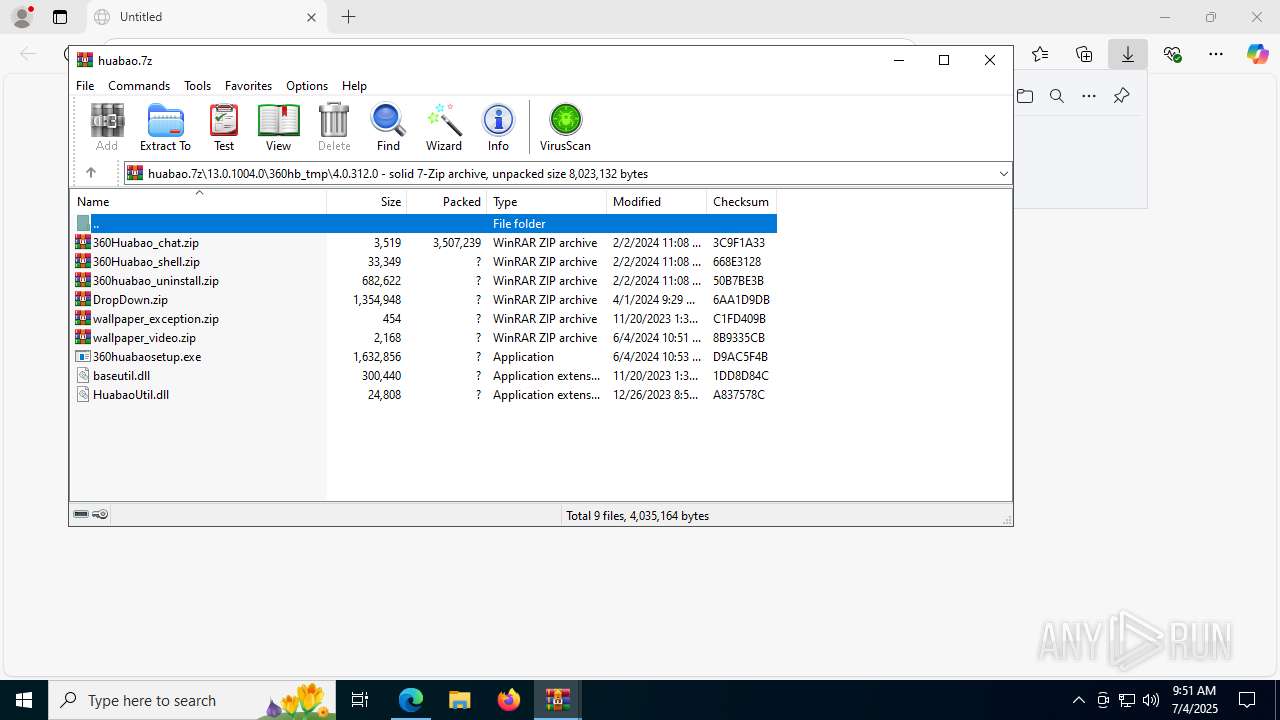Sort by Checksum column header
The height and width of the screenshot is (720, 1280).
click(x=741, y=201)
